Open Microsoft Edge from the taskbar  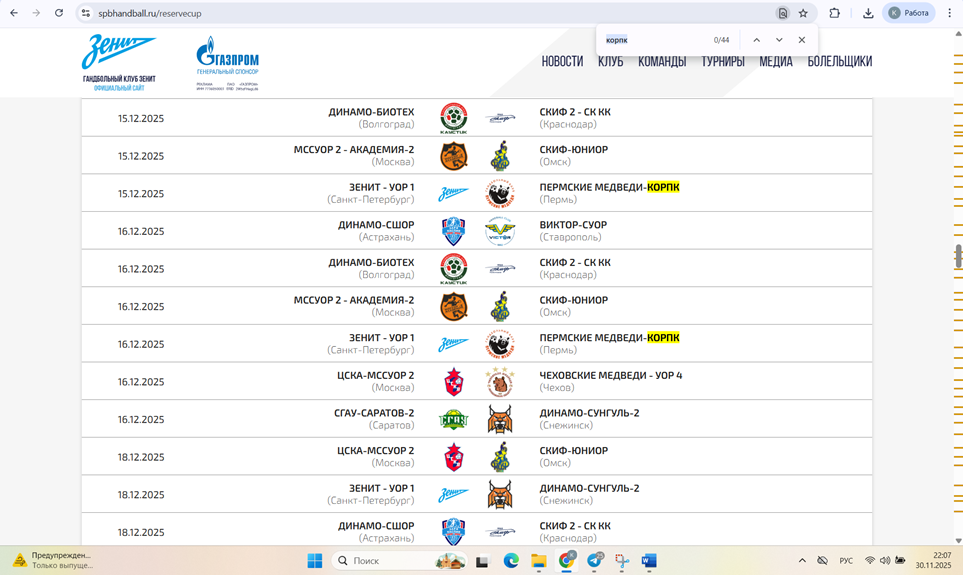[510, 560]
